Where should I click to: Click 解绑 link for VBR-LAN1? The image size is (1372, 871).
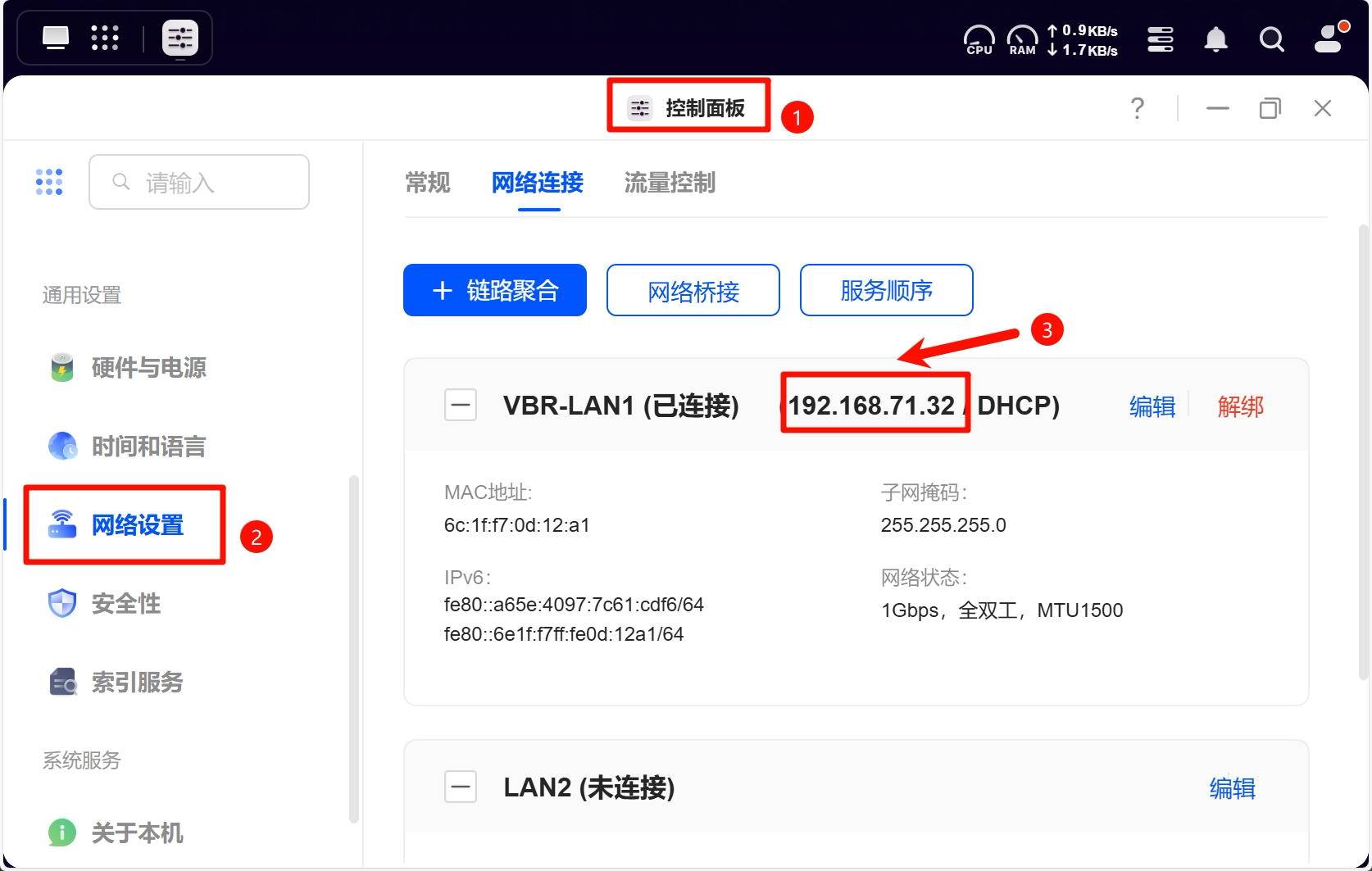1241,406
